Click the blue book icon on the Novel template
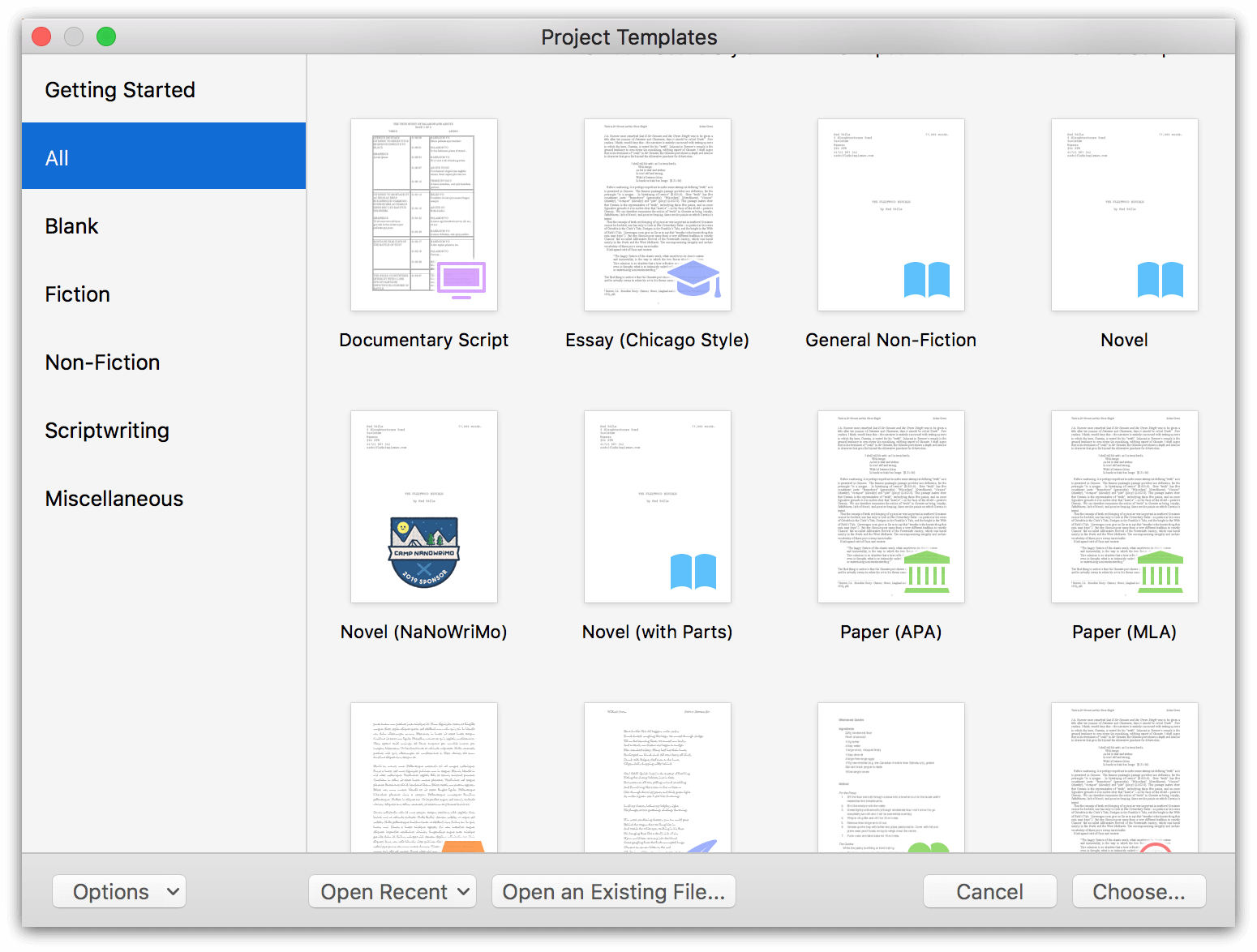 click(1160, 280)
